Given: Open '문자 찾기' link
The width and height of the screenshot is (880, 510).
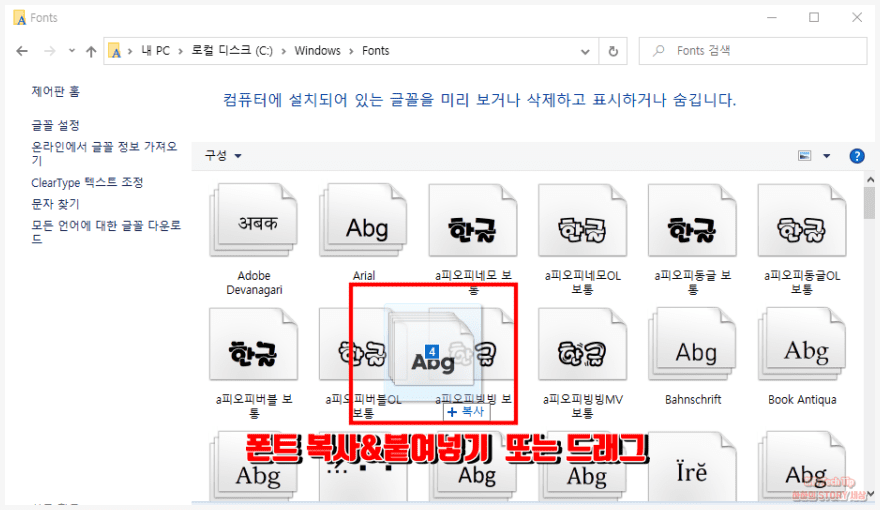Looking at the screenshot, I should click(56, 204).
